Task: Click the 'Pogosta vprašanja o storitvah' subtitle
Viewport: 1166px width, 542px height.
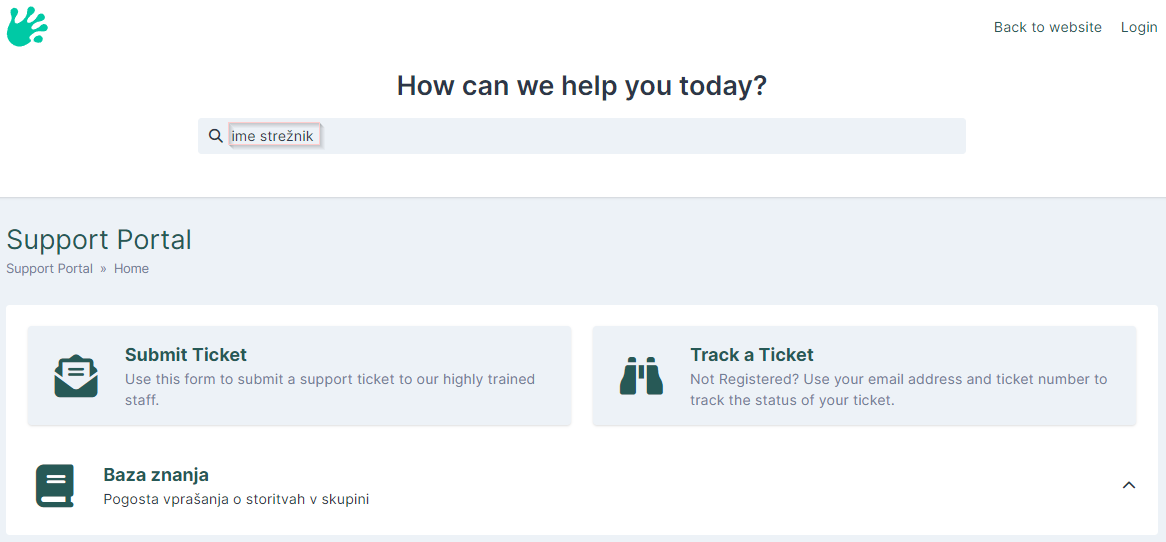Action: 236,499
